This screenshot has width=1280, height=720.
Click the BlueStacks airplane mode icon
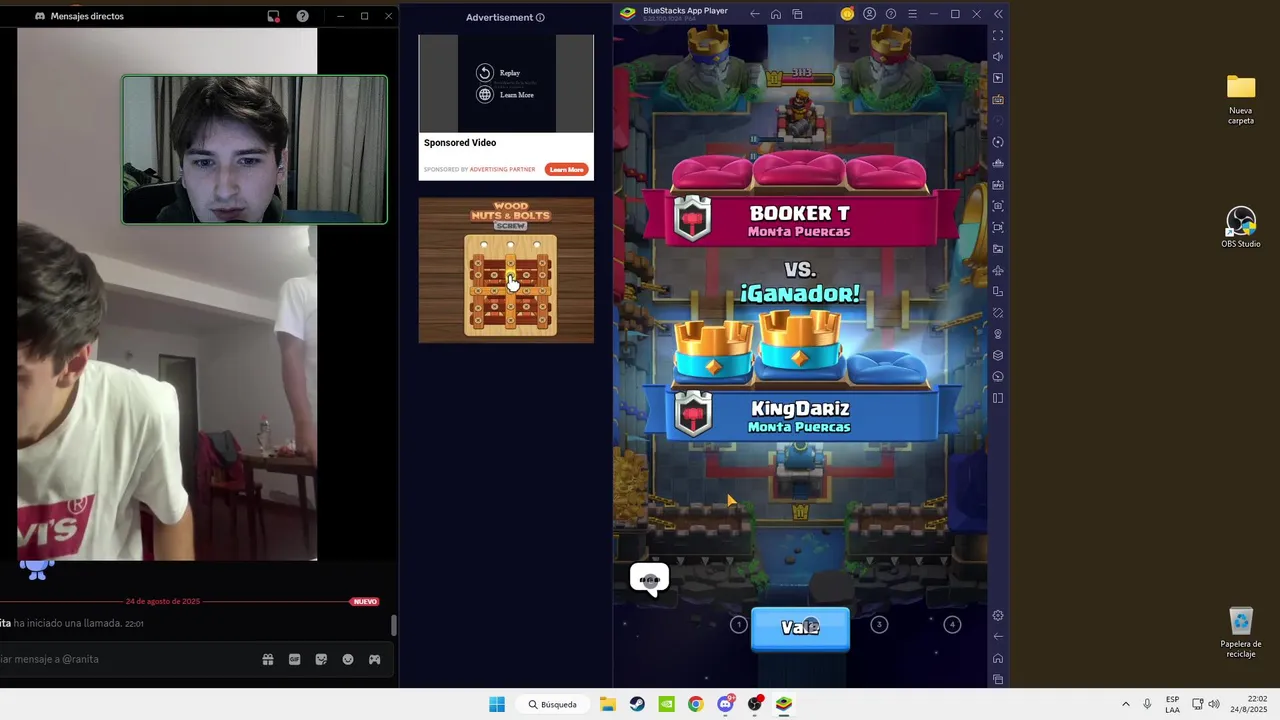(998, 270)
